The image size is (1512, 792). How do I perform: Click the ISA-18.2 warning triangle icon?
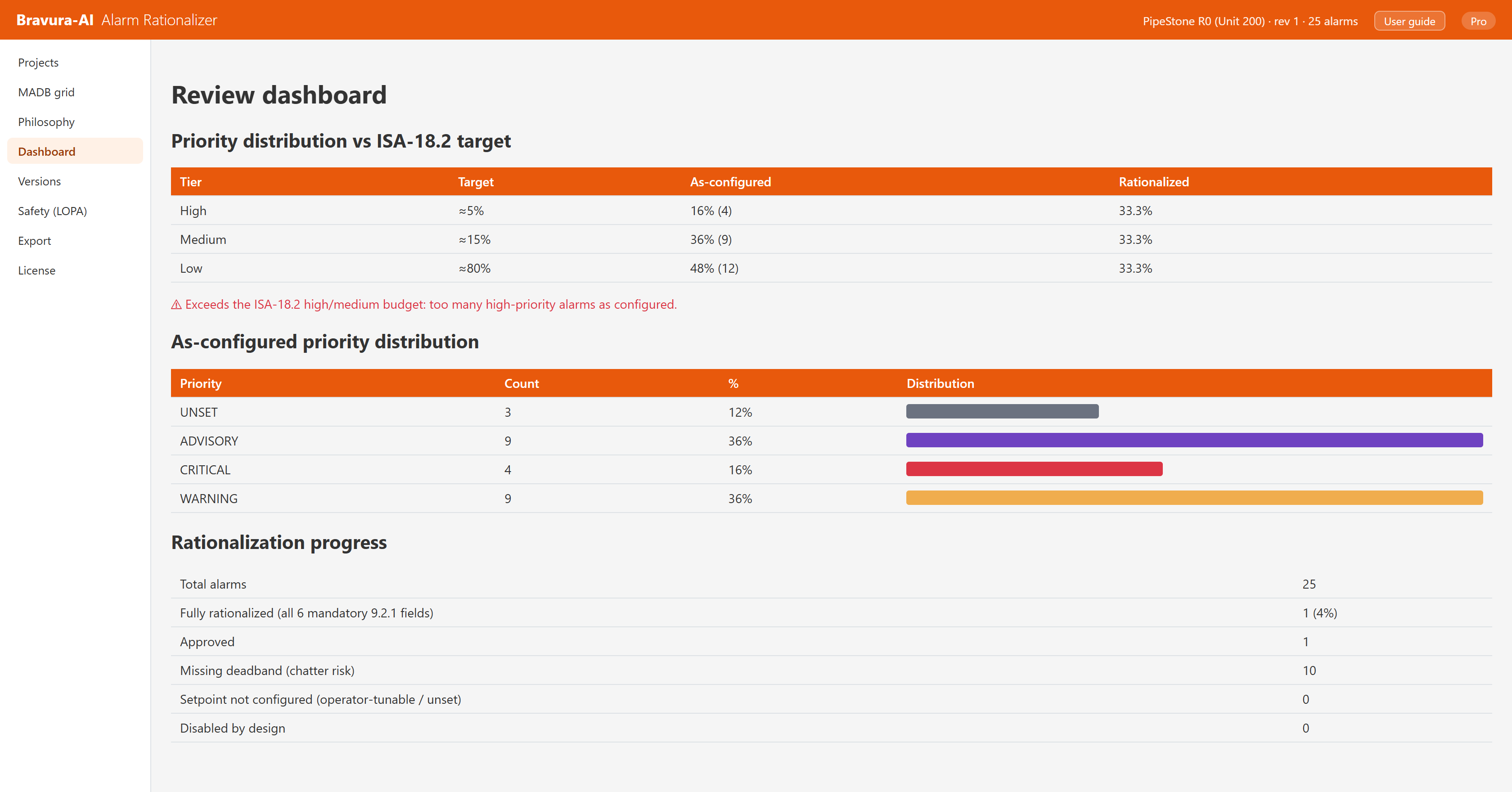tap(176, 304)
